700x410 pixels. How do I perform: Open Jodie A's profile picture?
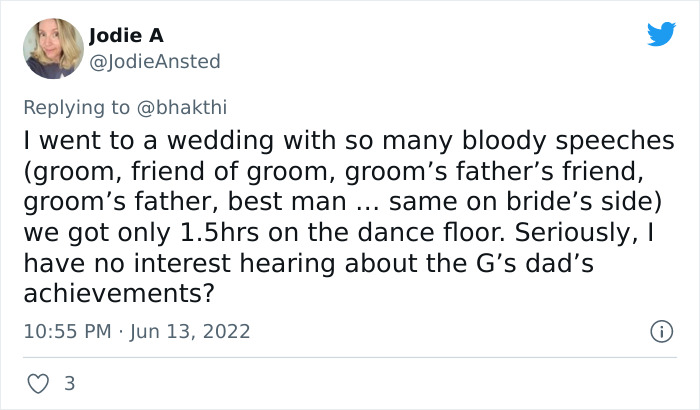tap(52, 49)
